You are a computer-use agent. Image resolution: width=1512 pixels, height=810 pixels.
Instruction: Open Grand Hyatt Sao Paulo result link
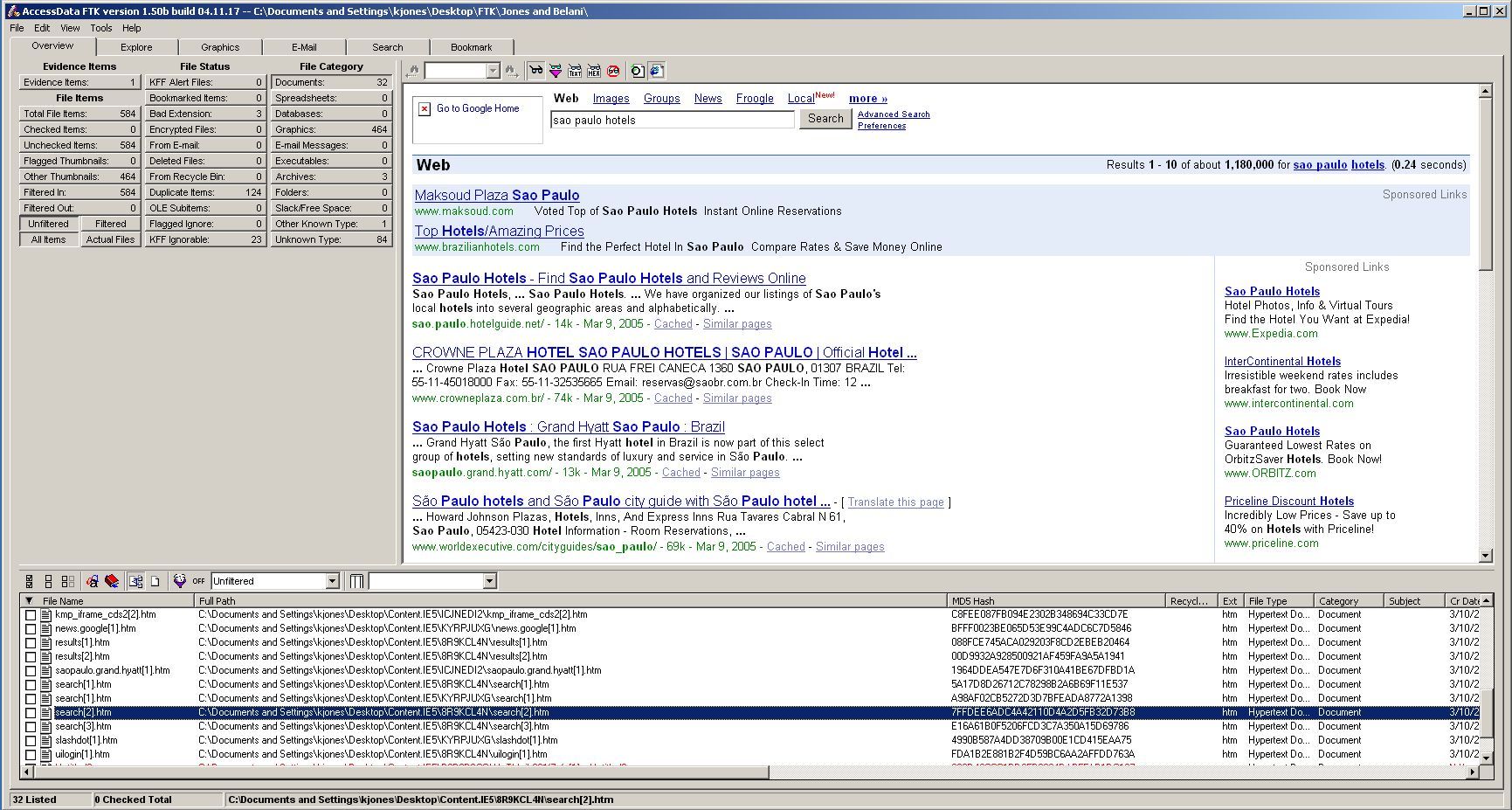tap(569, 426)
